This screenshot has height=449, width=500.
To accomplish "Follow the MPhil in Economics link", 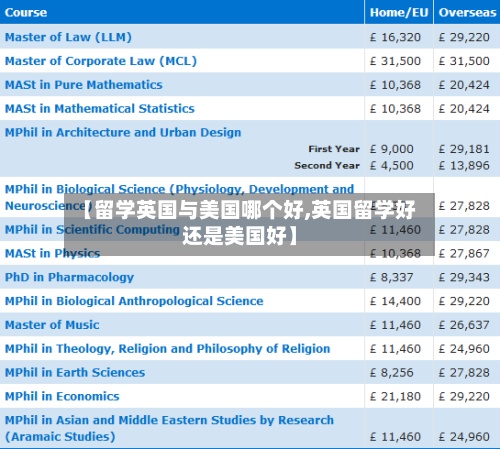I will (x=62, y=396).
